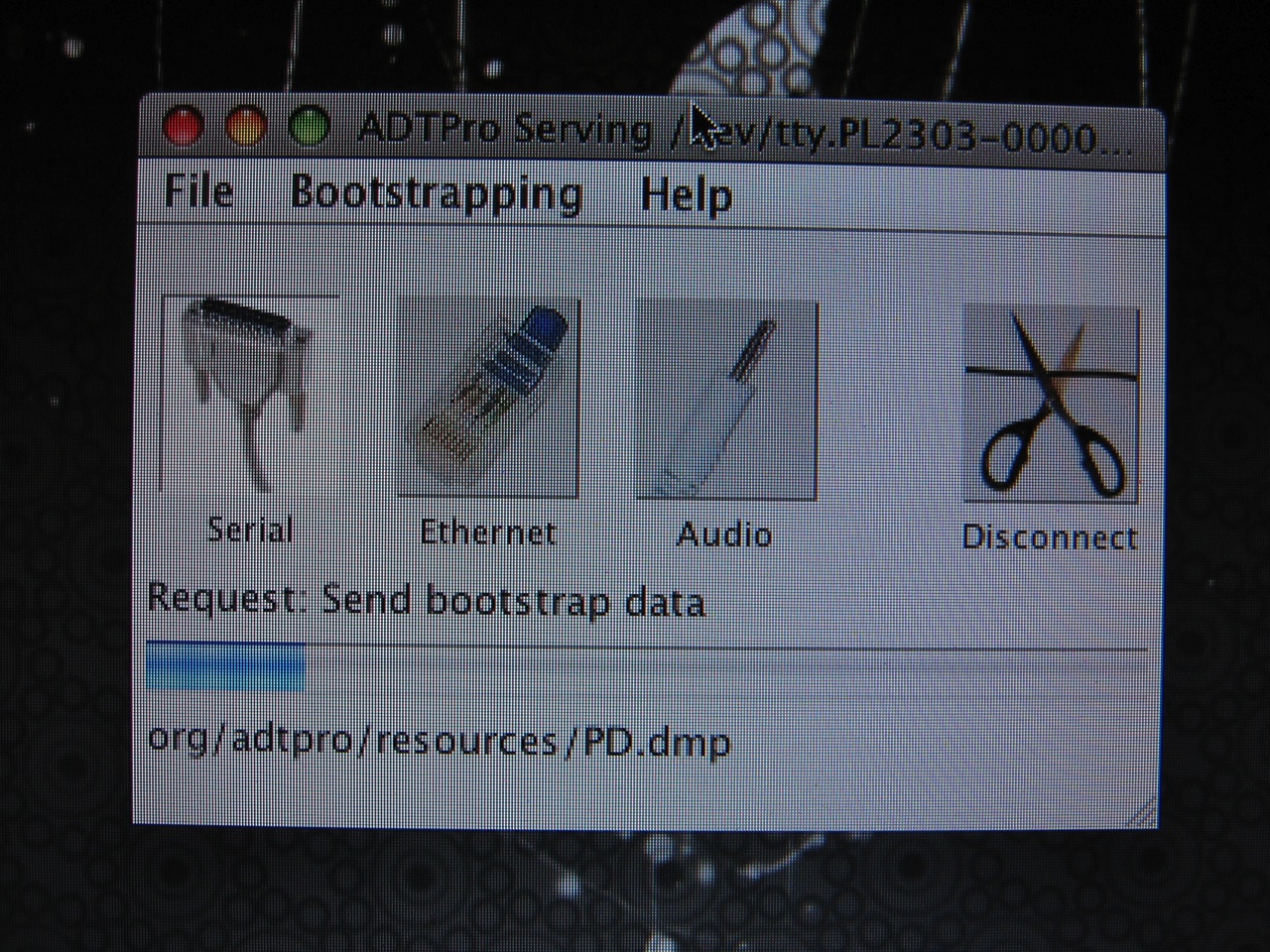This screenshot has height=952, width=1270.
Task: Click the green zoom window button
Action: click(x=309, y=128)
